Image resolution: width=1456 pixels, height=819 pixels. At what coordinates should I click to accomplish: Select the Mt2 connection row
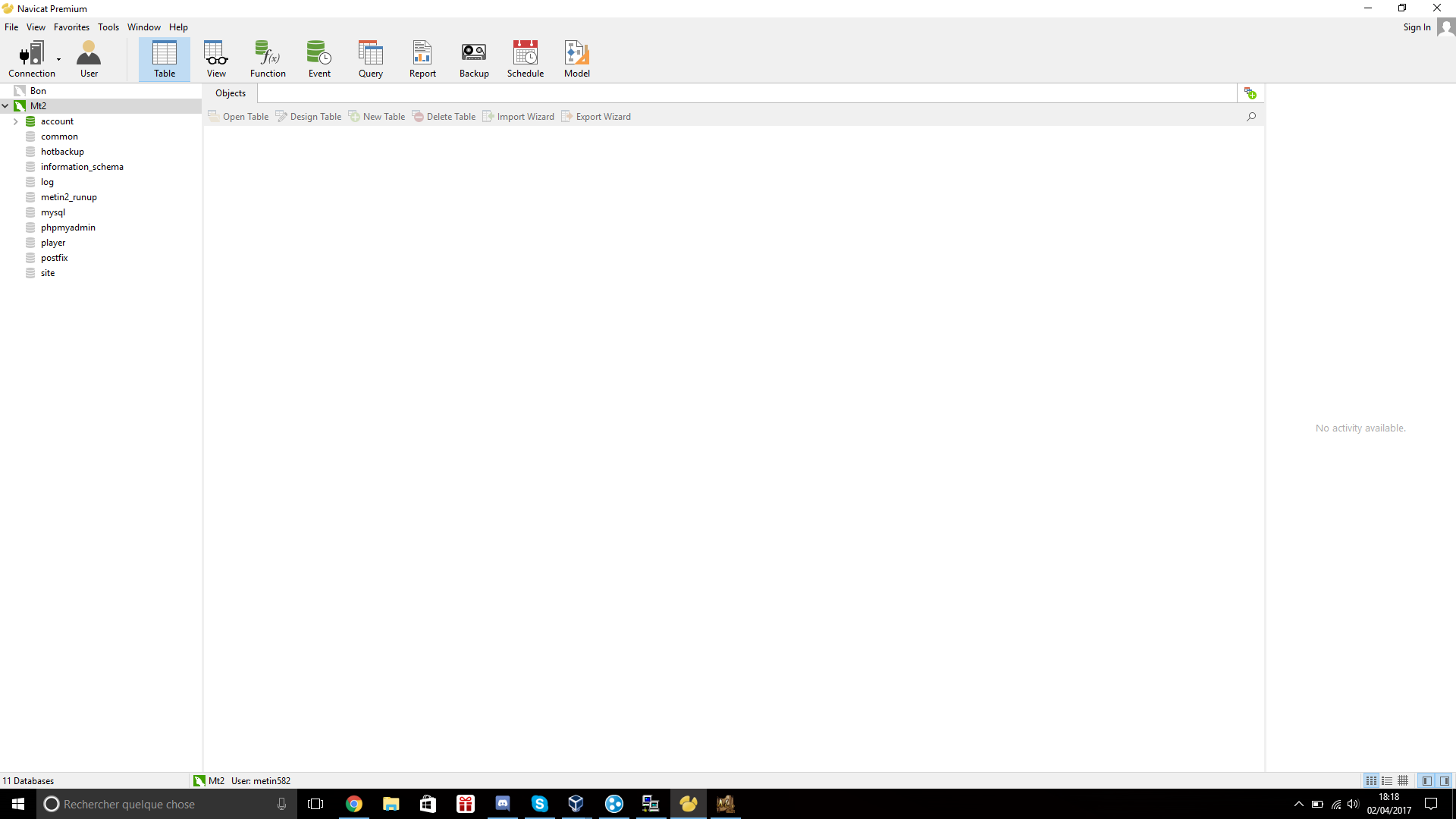(x=101, y=106)
